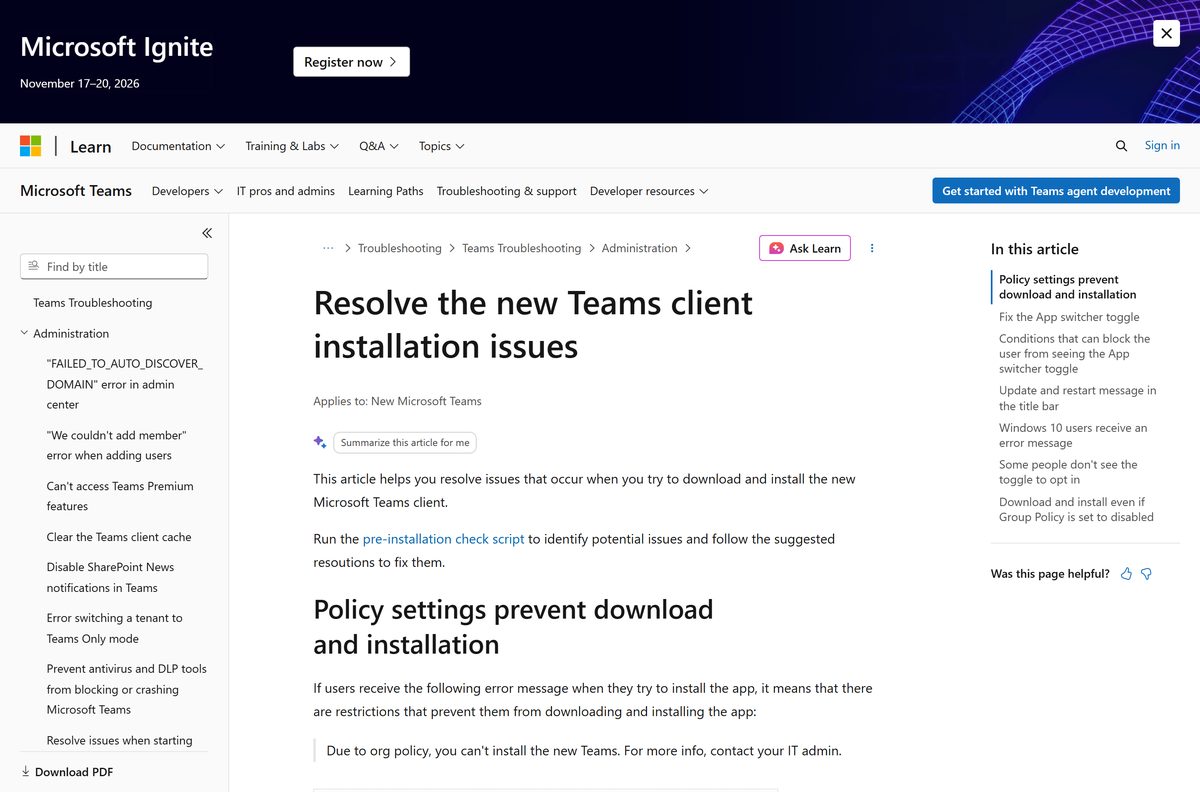The width and height of the screenshot is (1200, 792).
Task: Open FAILED_TO_AUTO_DISCOVER_DOMAIN error article
Action: [x=125, y=384]
